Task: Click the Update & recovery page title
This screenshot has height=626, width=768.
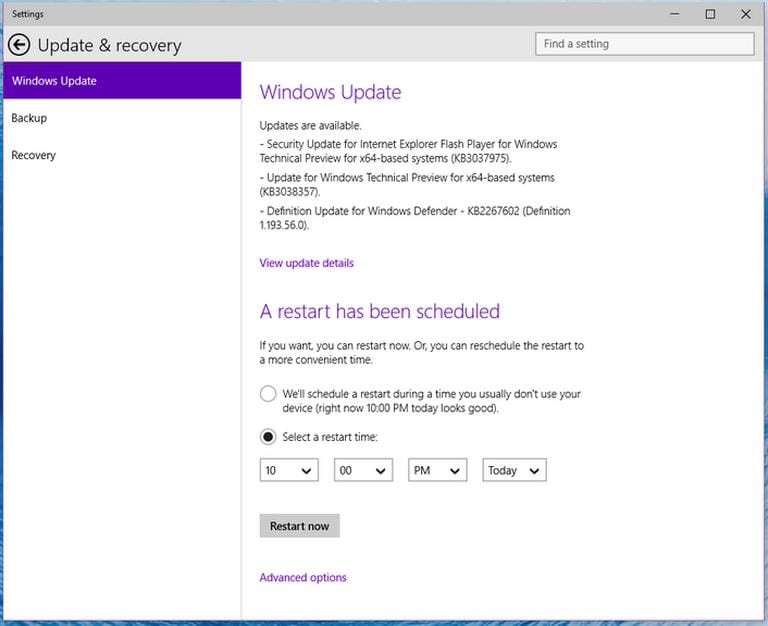Action: (x=110, y=46)
